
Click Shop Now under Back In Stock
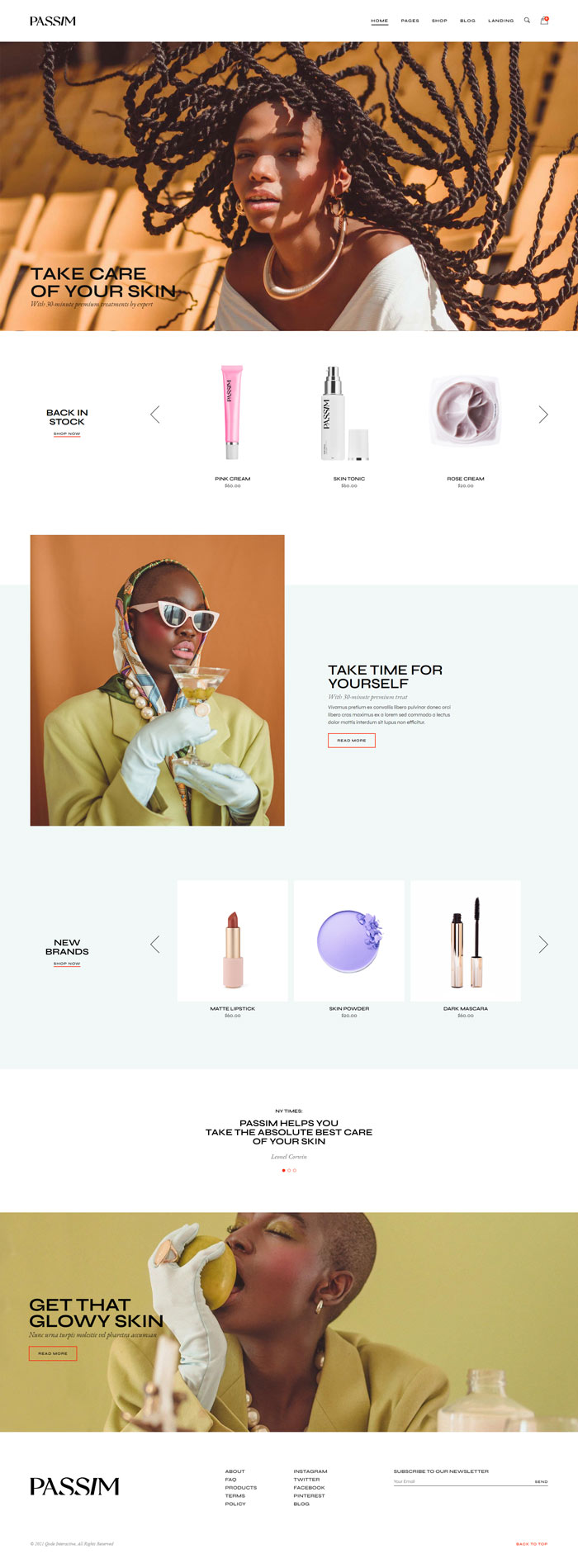pyautogui.click(x=67, y=433)
